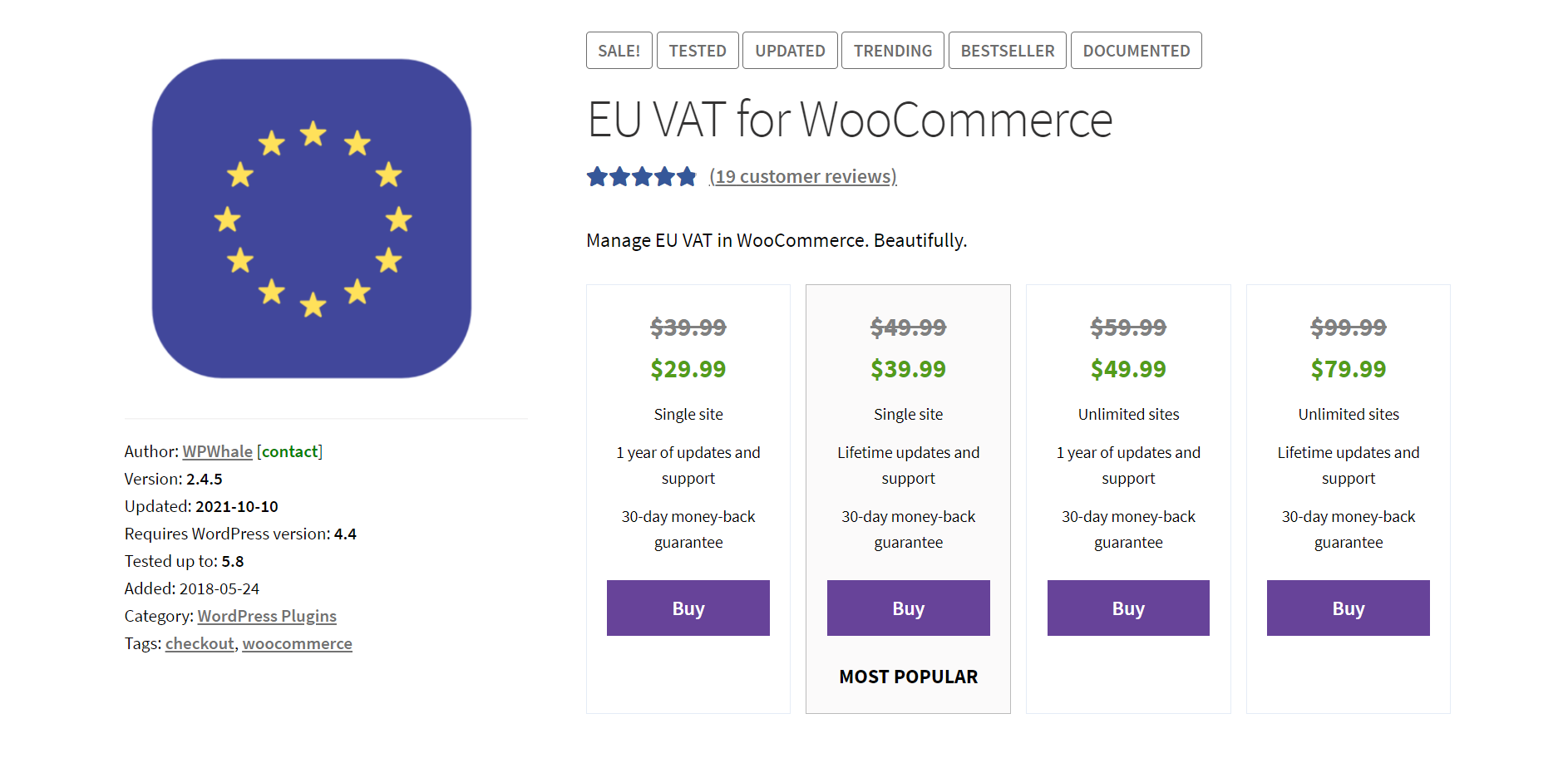The width and height of the screenshot is (1568, 763).
Task: Click the MOST POPULAR pricing card label
Action: click(x=909, y=677)
